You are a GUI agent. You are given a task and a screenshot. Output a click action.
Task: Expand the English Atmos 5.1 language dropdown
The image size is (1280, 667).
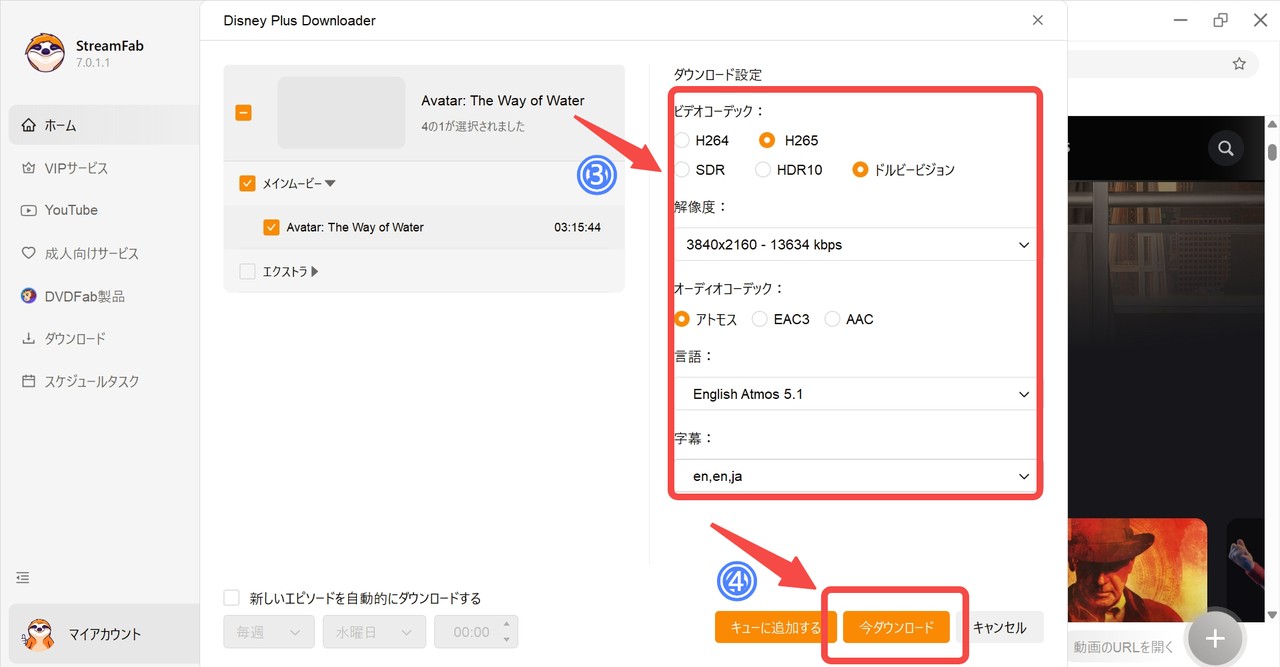pyautogui.click(x=856, y=394)
